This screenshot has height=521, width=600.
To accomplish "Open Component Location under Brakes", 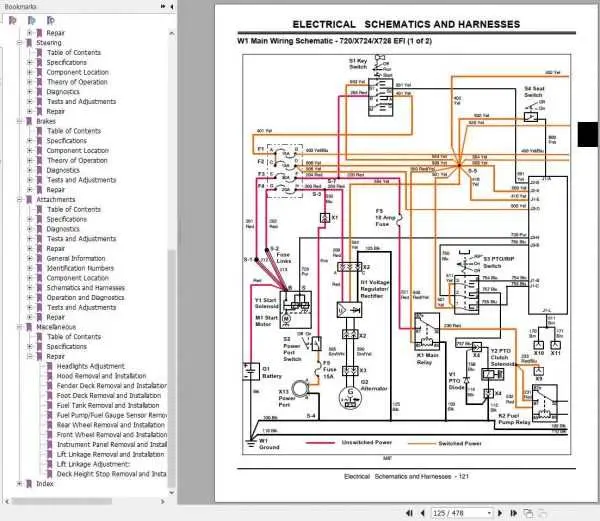I will coord(78,151).
